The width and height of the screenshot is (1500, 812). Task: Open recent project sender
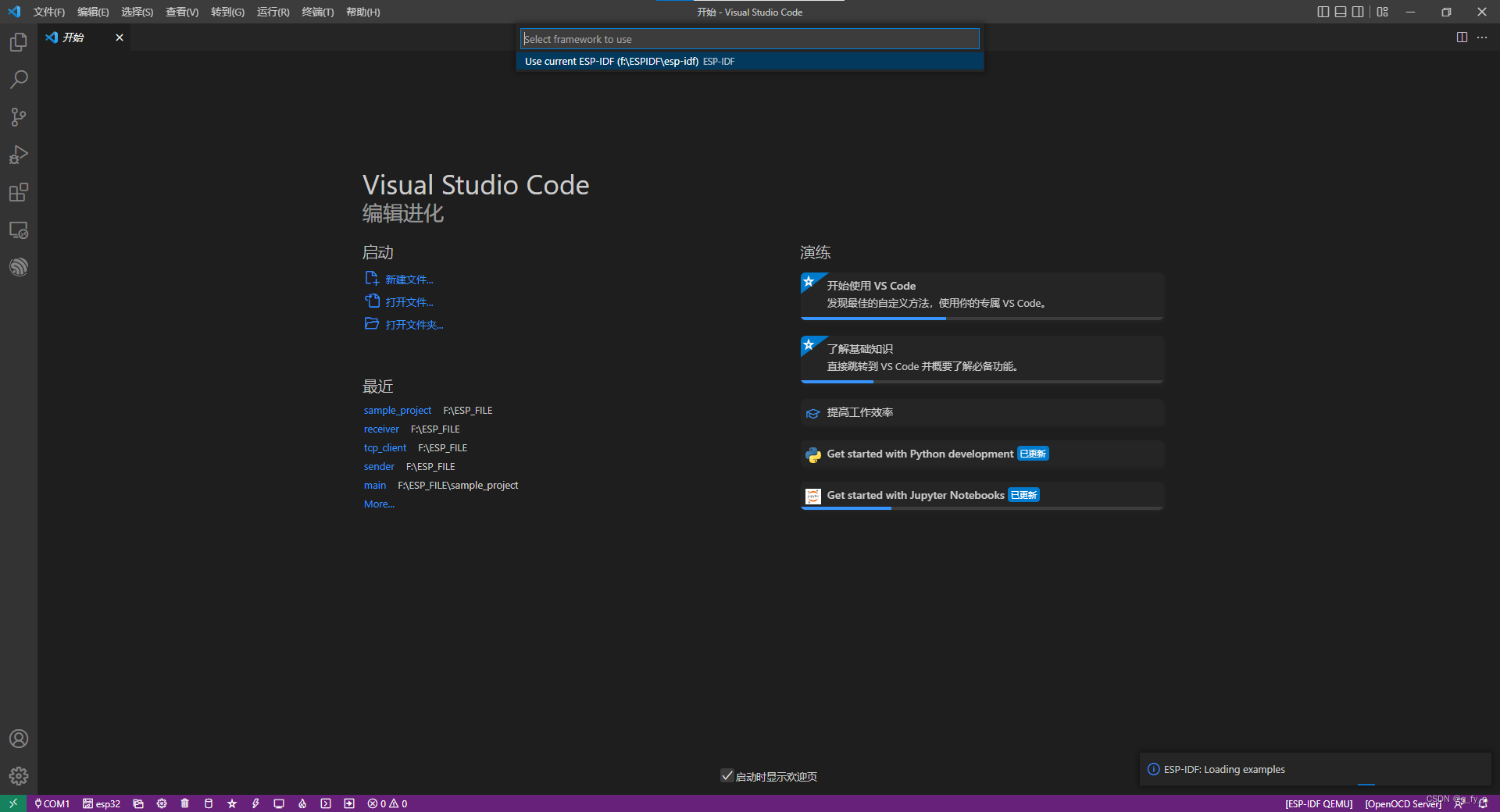tap(379, 467)
